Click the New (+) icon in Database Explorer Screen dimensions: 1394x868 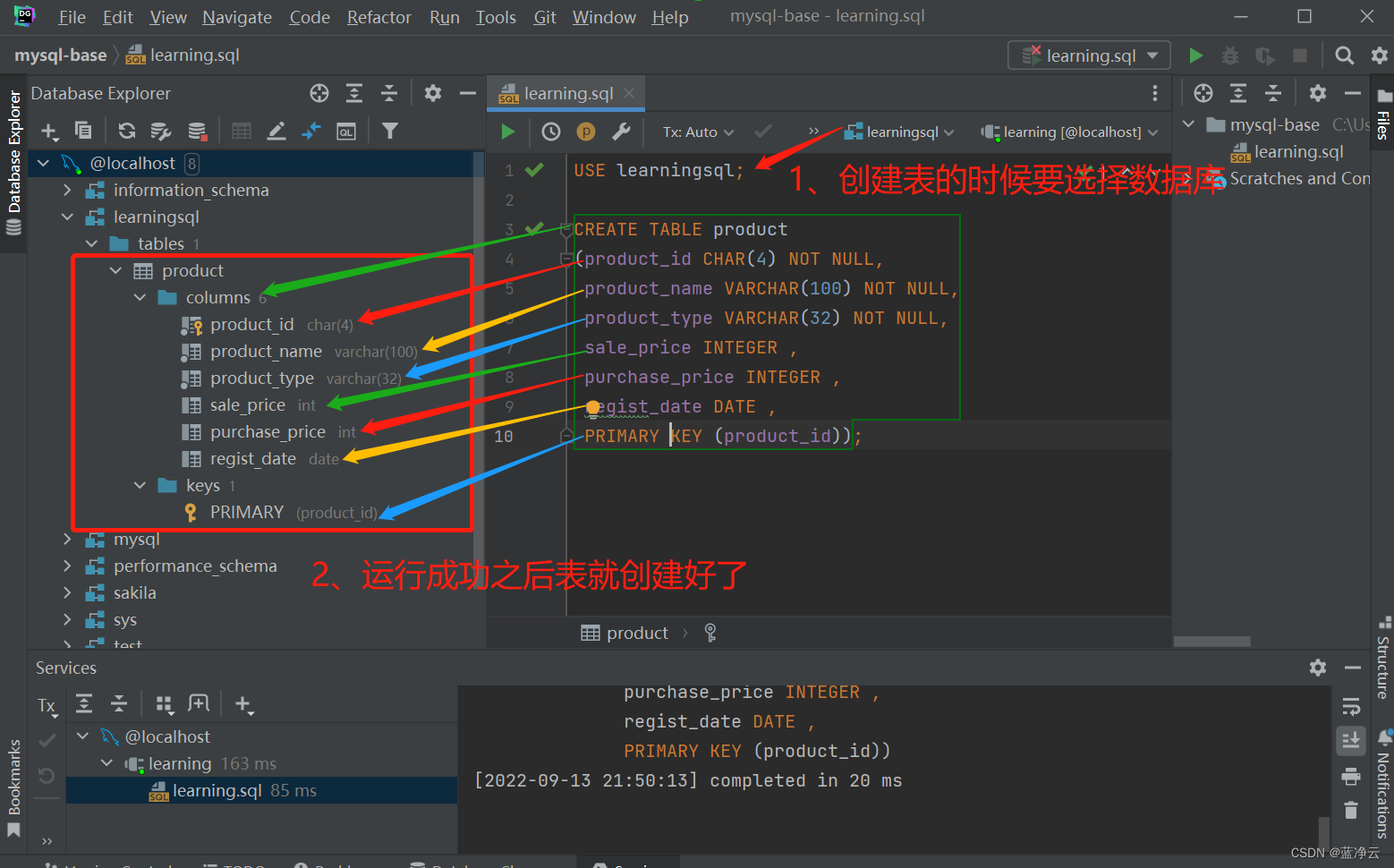pos(50,132)
